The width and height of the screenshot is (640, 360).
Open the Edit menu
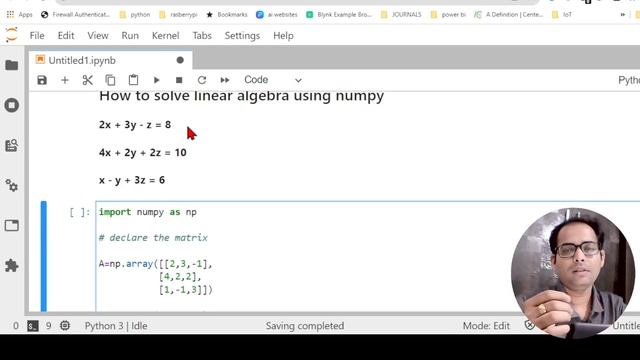pos(66,36)
